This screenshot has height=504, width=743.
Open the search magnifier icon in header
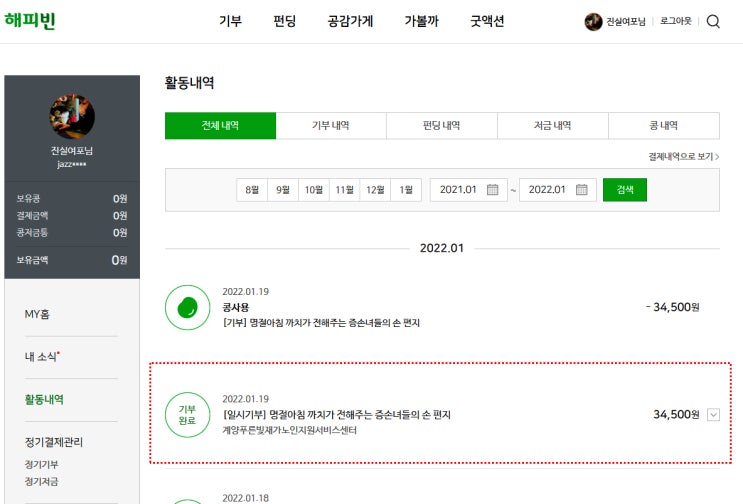click(x=713, y=21)
